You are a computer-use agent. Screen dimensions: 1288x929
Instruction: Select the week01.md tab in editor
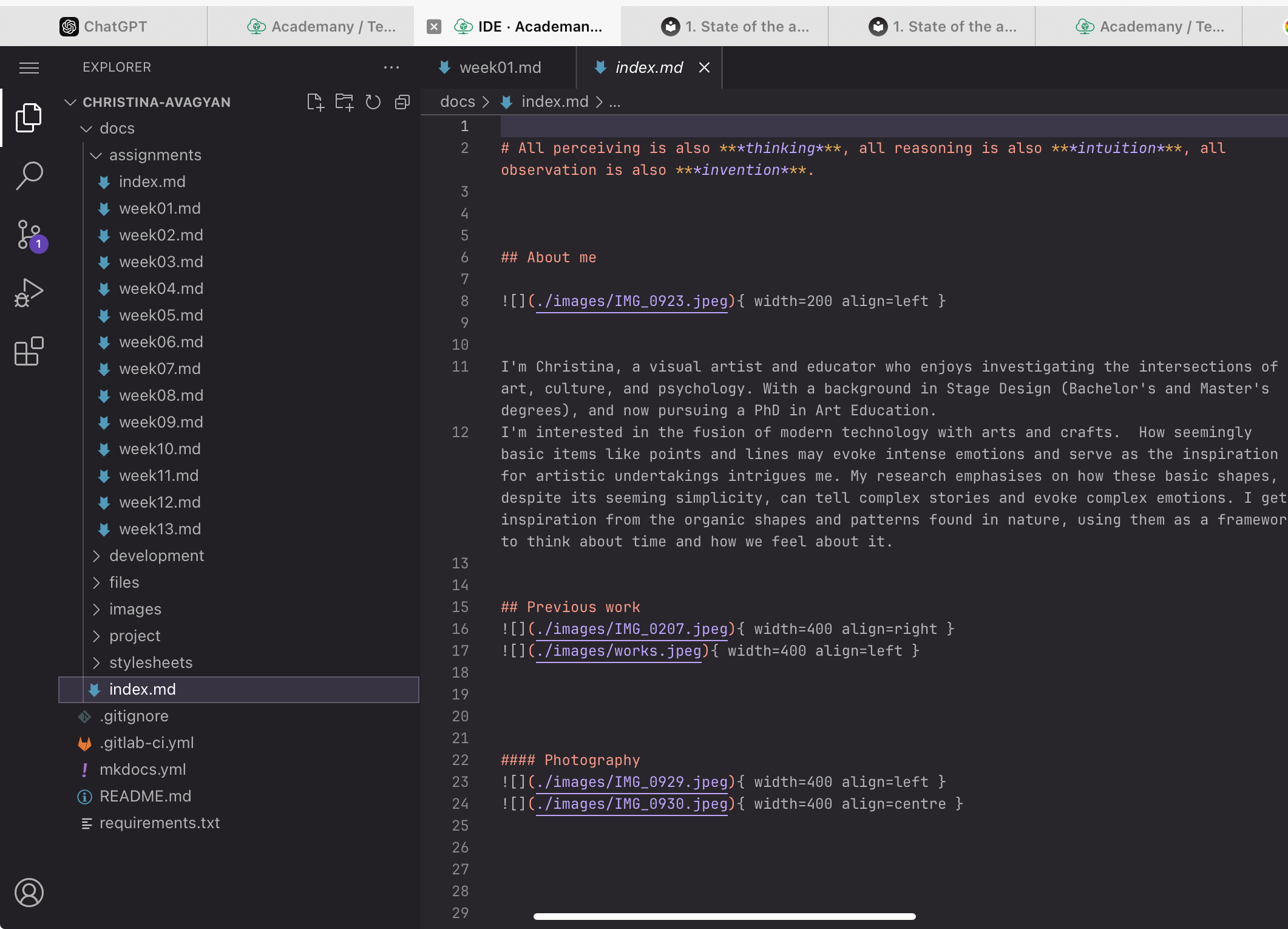[x=499, y=67]
